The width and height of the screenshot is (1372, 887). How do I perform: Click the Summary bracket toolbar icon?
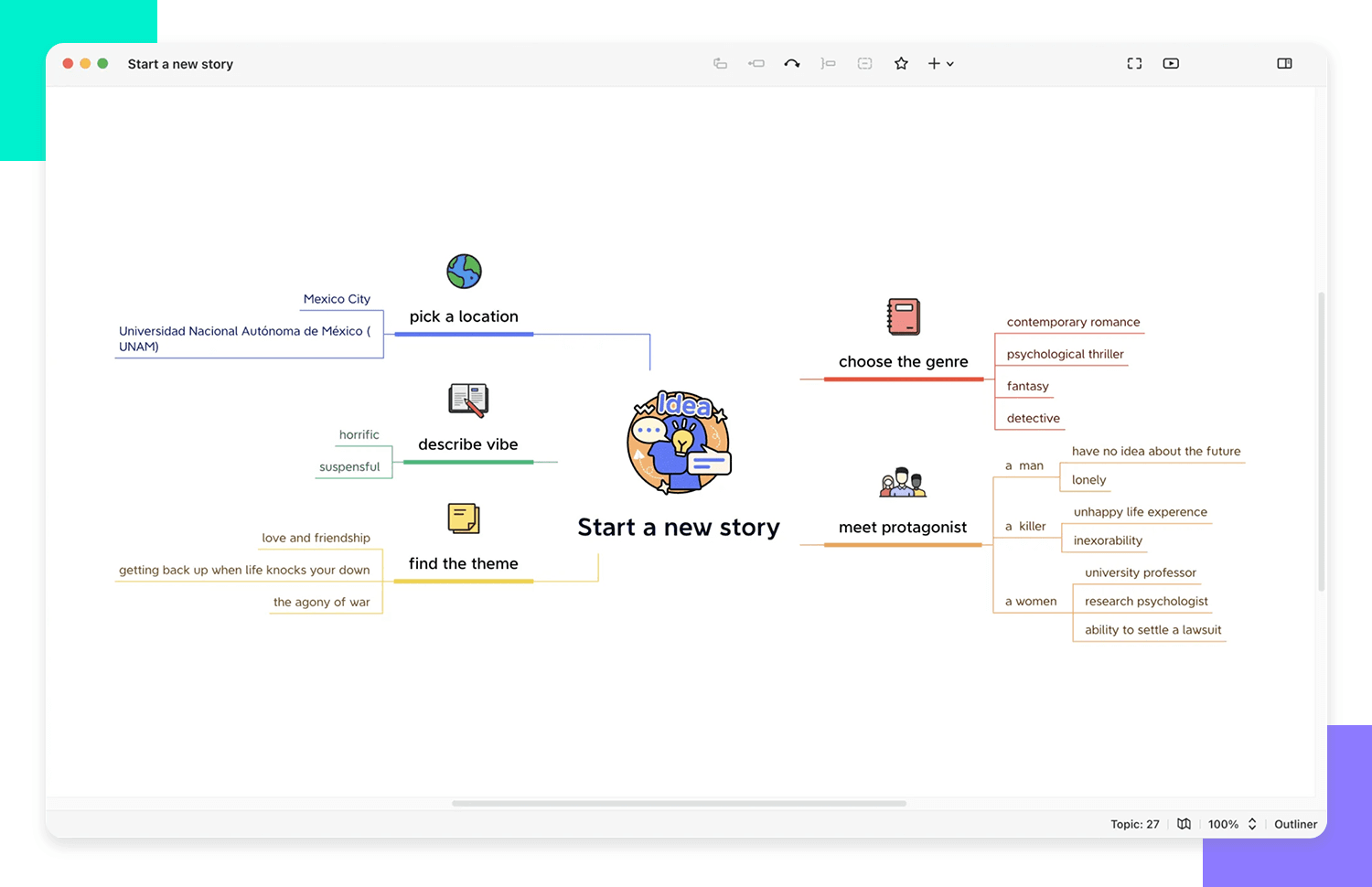(829, 63)
